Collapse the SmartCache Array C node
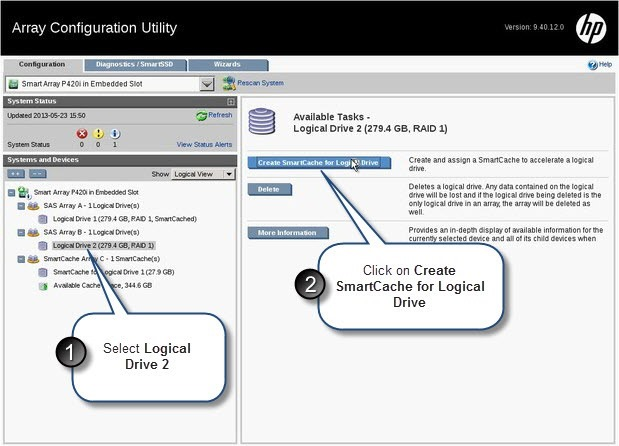The image size is (619, 446). click(21, 259)
